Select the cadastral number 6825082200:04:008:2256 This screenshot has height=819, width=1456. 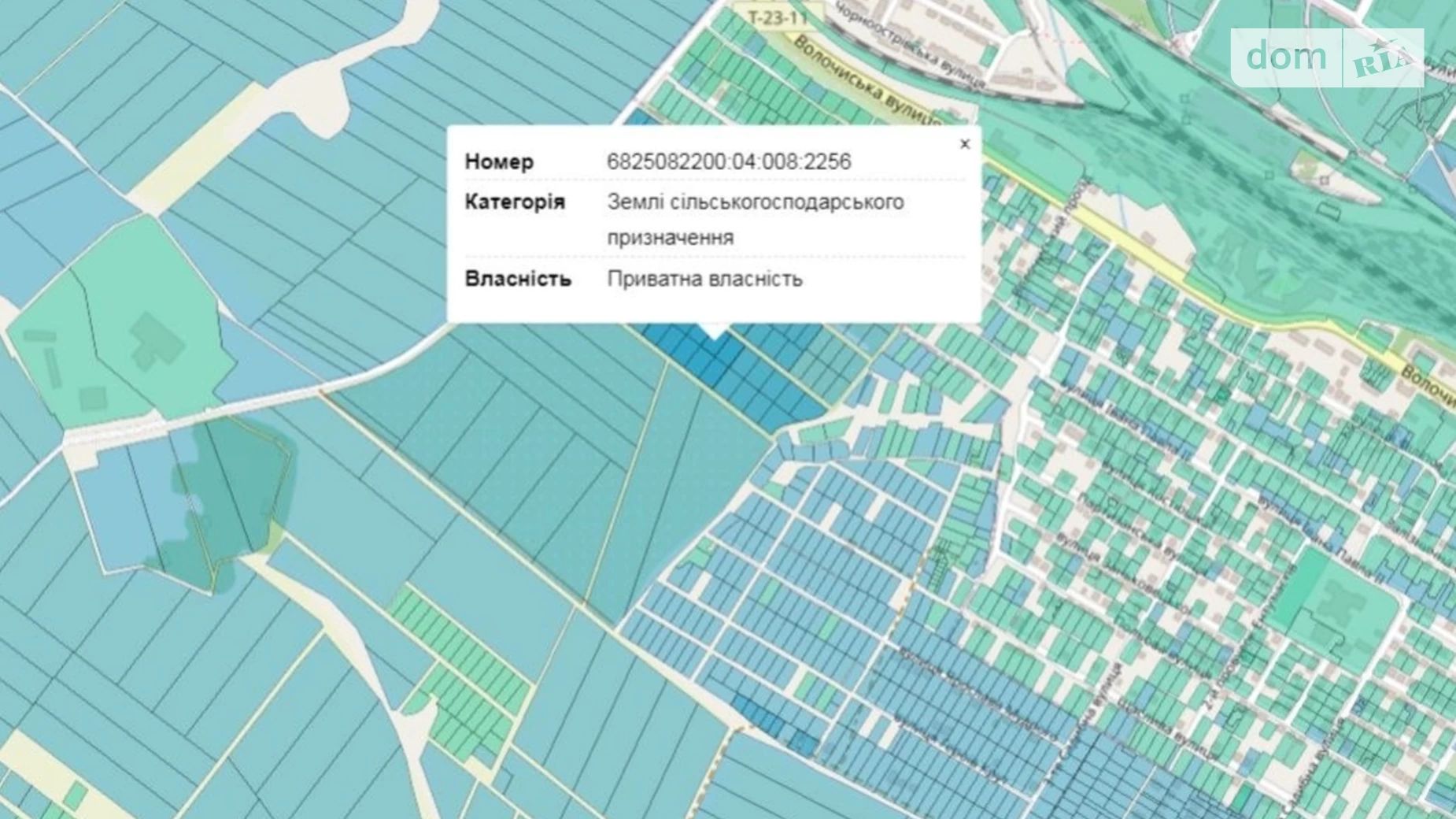[729, 161]
